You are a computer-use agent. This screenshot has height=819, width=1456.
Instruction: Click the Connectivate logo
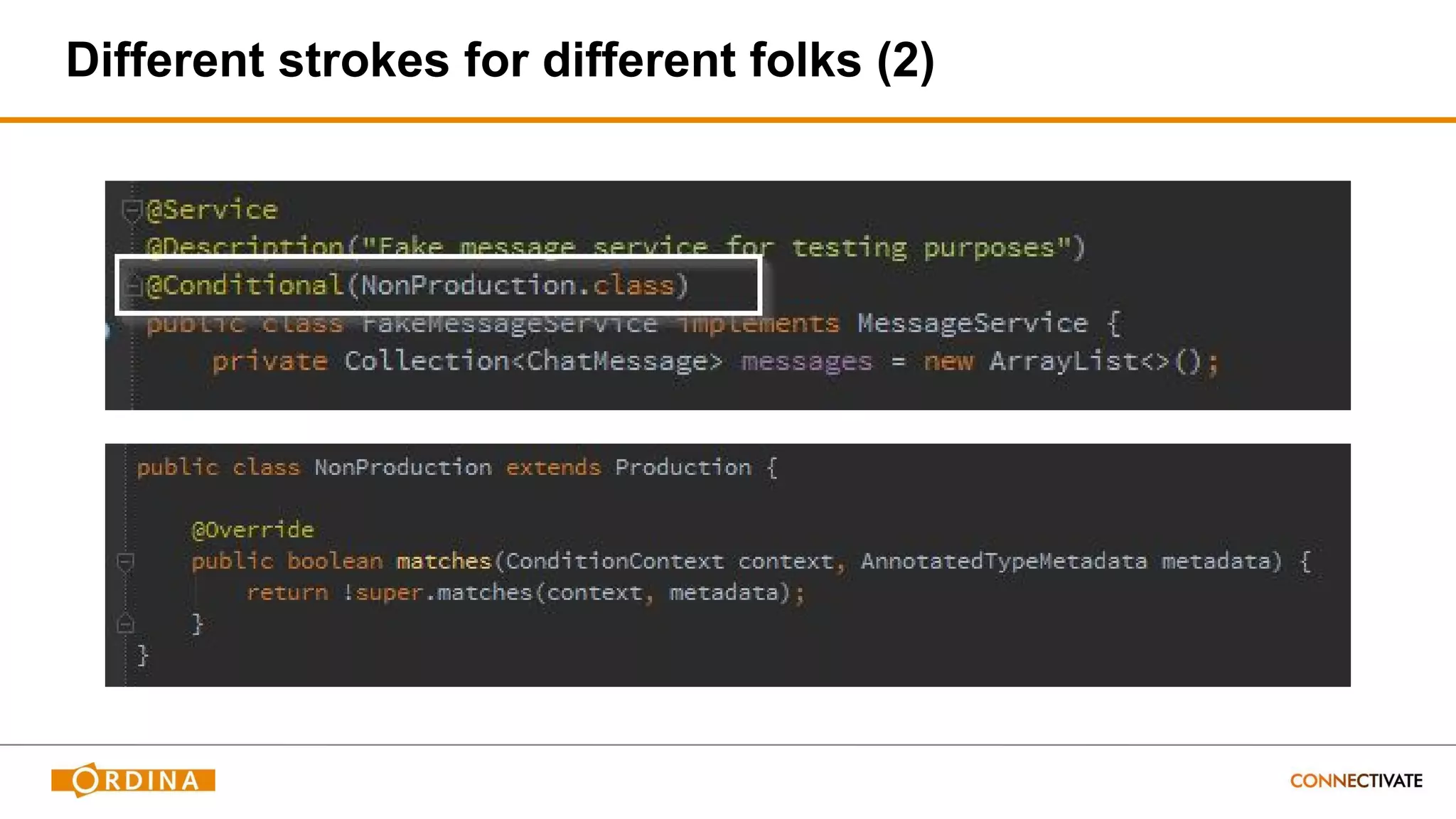tap(1356, 781)
